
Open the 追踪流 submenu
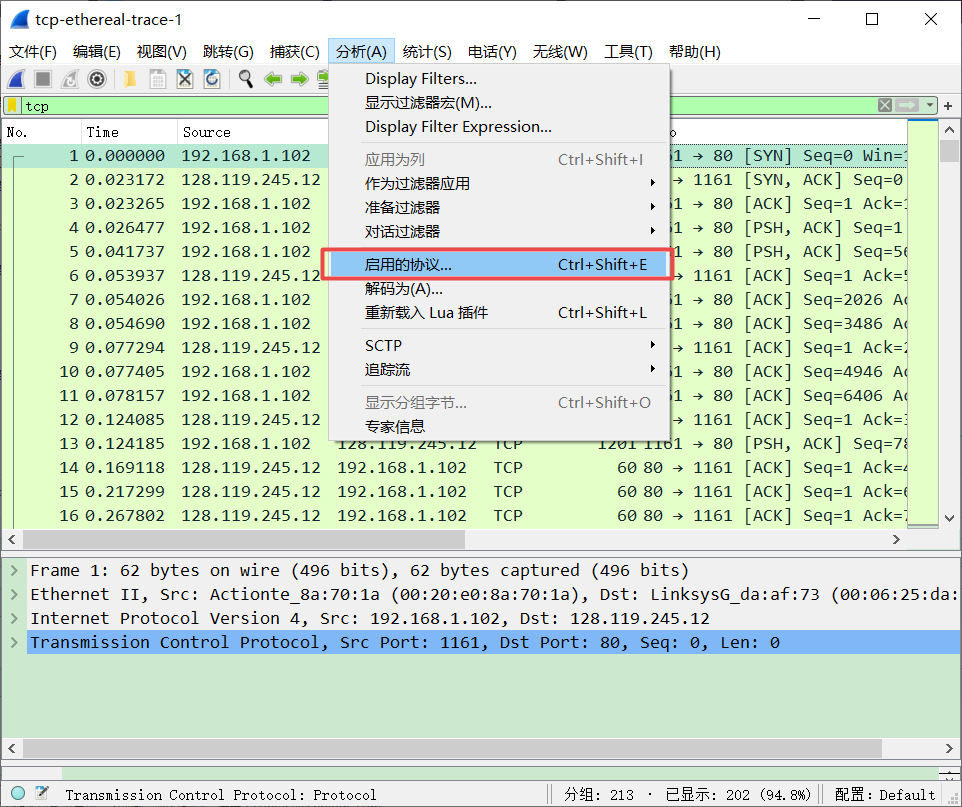tap(498, 369)
